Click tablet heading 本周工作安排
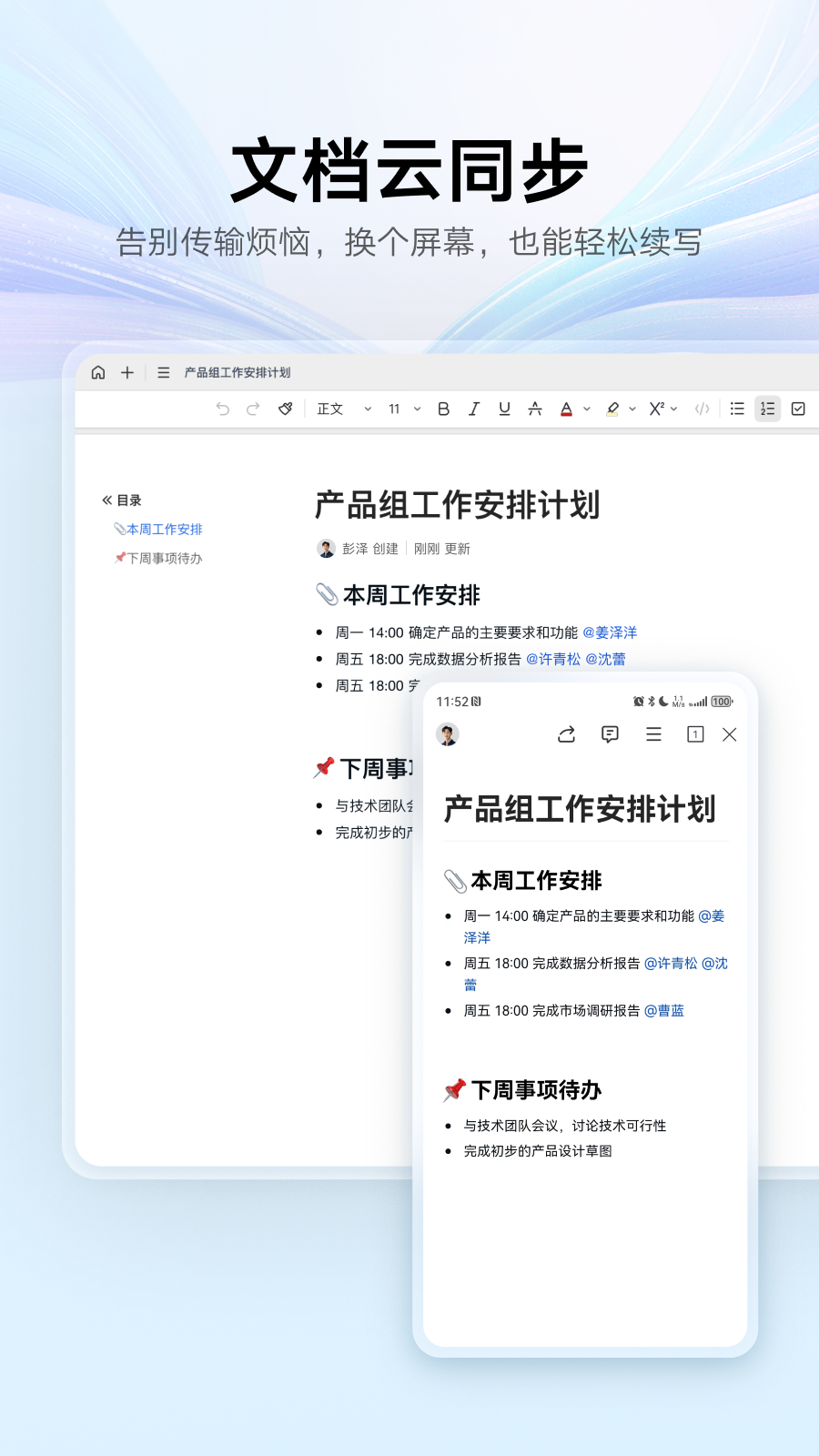This screenshot has width=819, height=1456. pyautogui.click(x=411, y=595)
